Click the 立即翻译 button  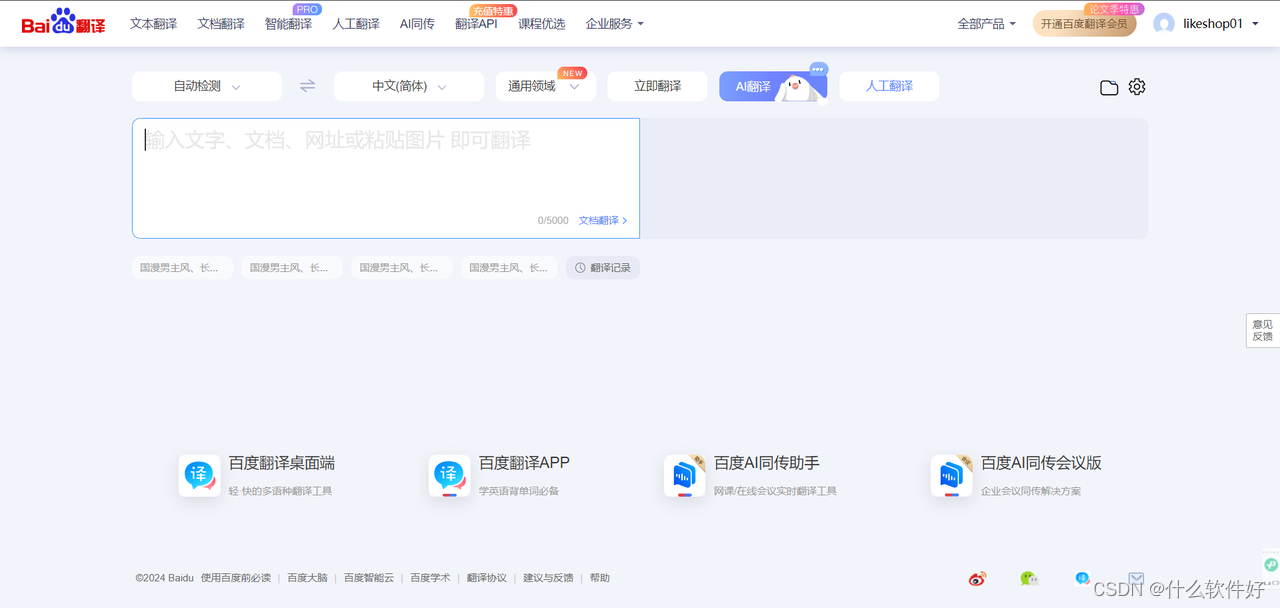[657, 86]
